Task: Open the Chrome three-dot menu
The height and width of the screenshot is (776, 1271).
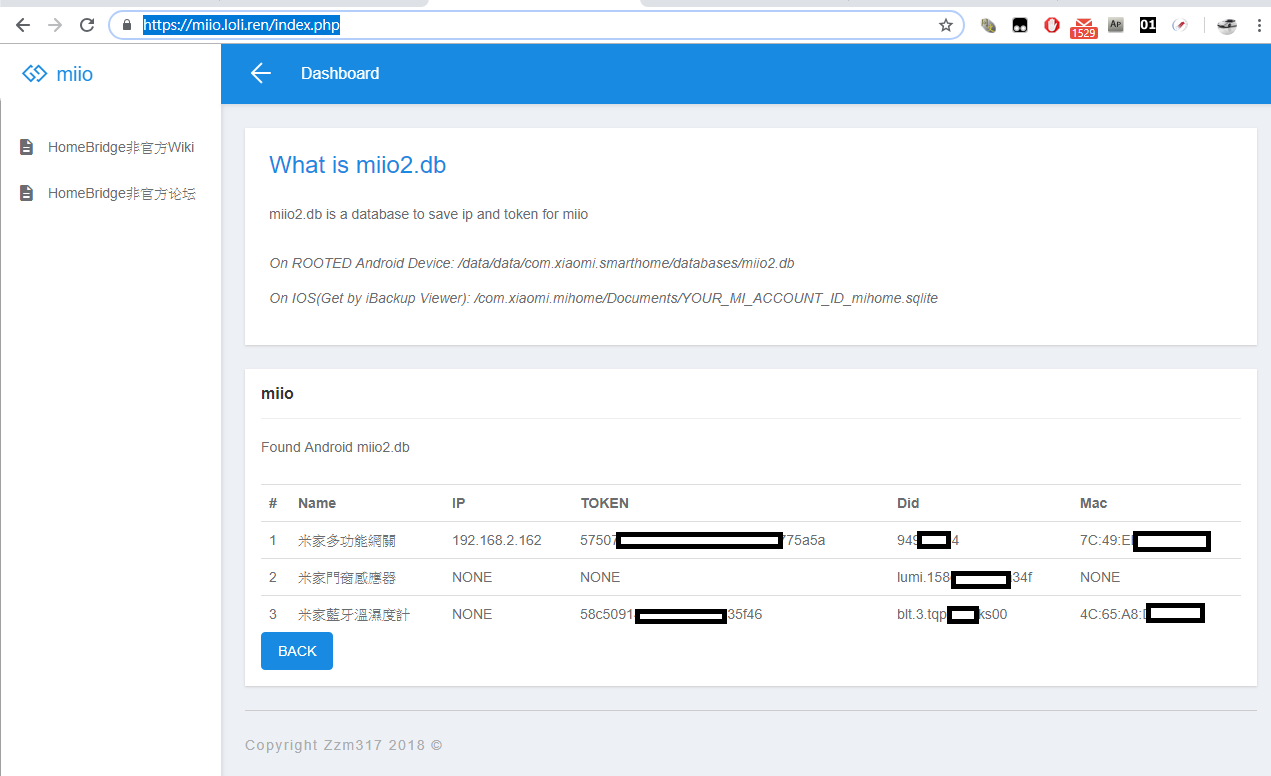Action: pyautogui.click(x=1258, y=26)
